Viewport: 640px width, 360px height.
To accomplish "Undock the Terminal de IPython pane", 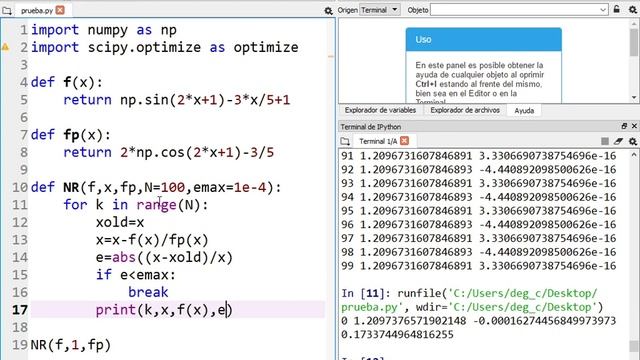I will tap(624, 126).
